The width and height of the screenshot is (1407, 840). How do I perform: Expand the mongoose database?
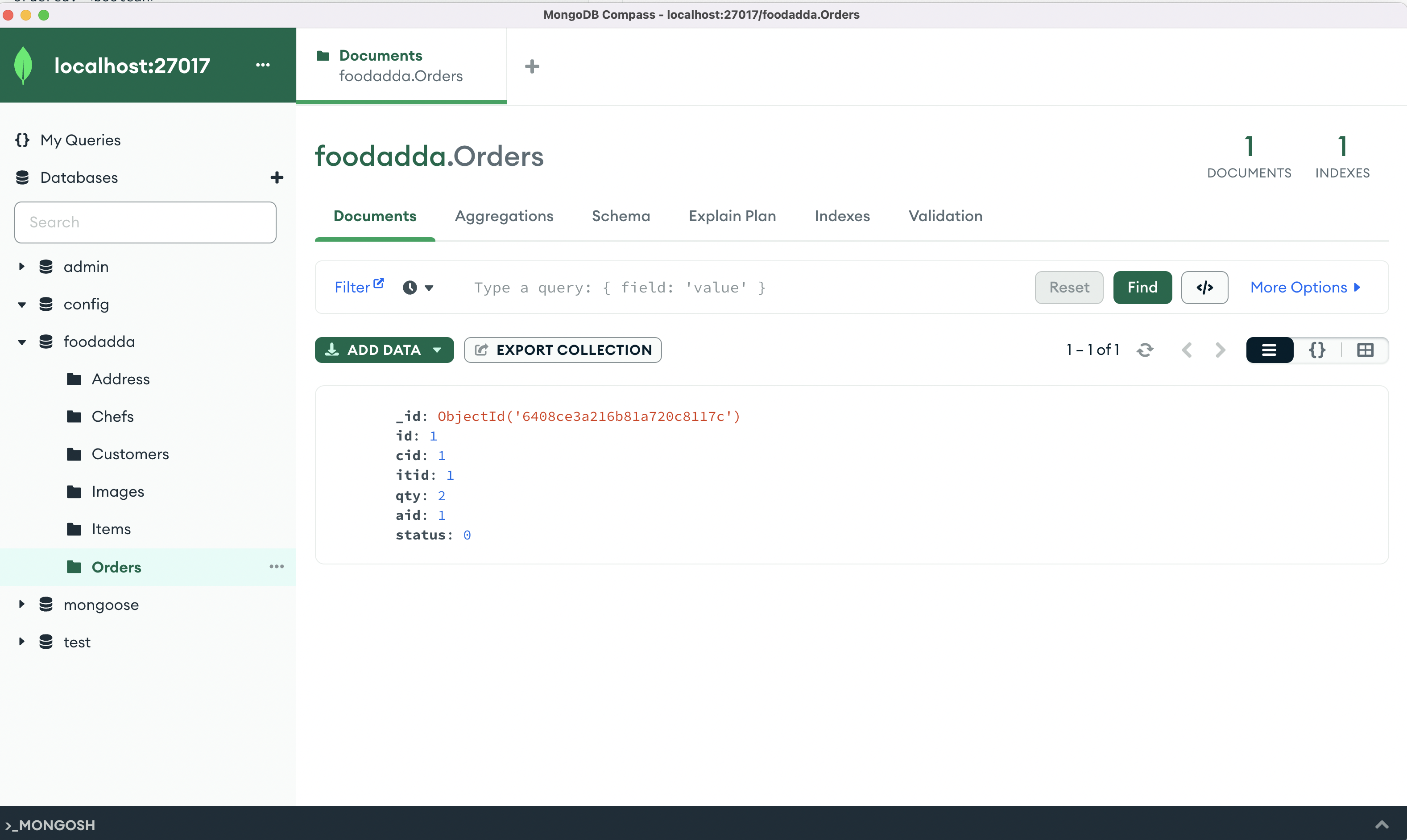pyautogui.click(x=22, y=605)
